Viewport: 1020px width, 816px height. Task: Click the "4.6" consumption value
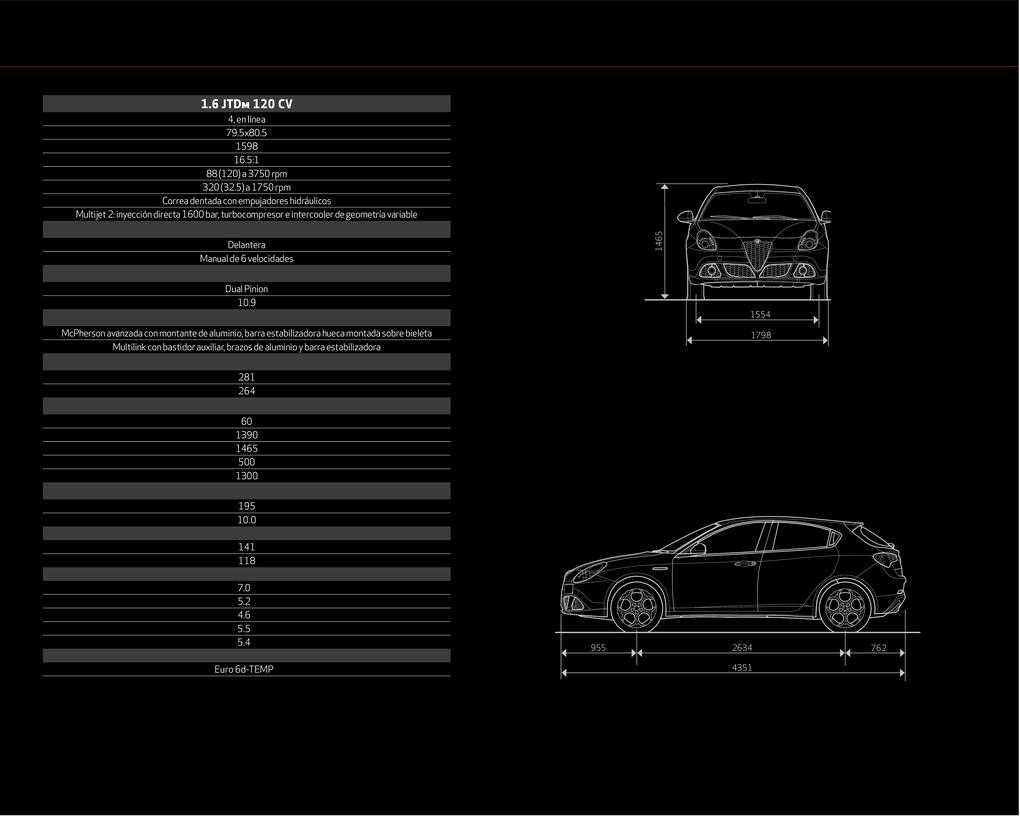click(x=244, y=615)
